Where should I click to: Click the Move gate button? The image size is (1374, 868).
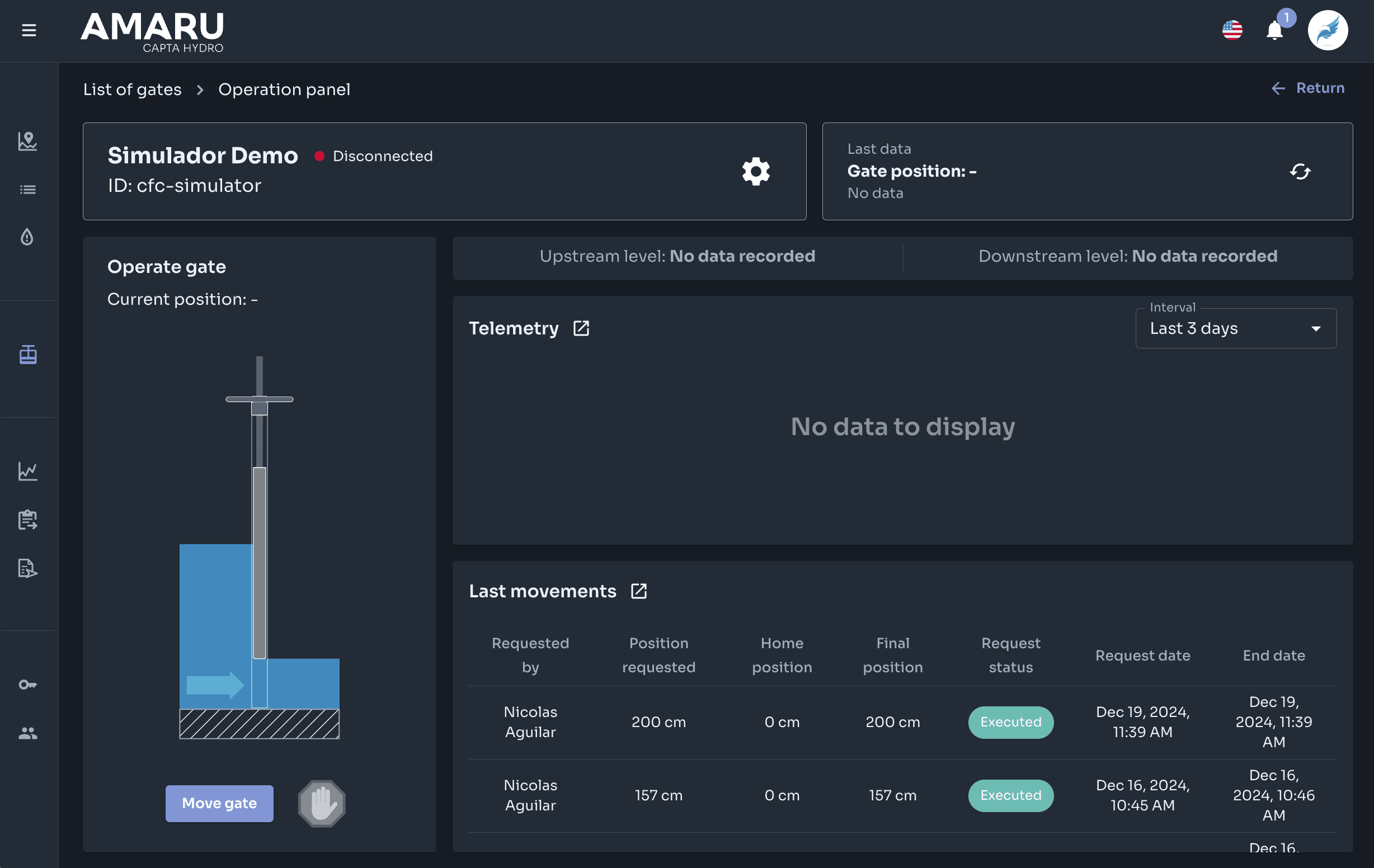tap(220, 804)
